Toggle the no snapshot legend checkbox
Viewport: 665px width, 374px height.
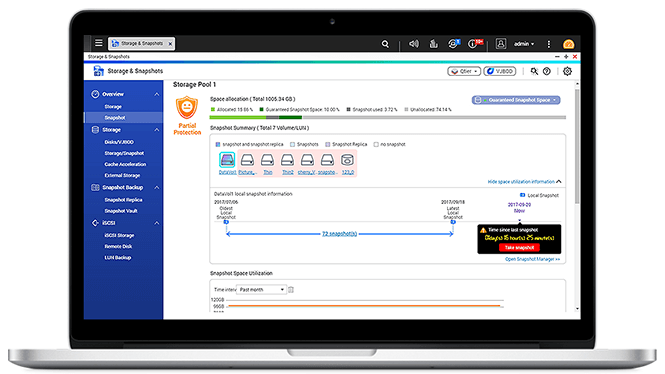376,145
